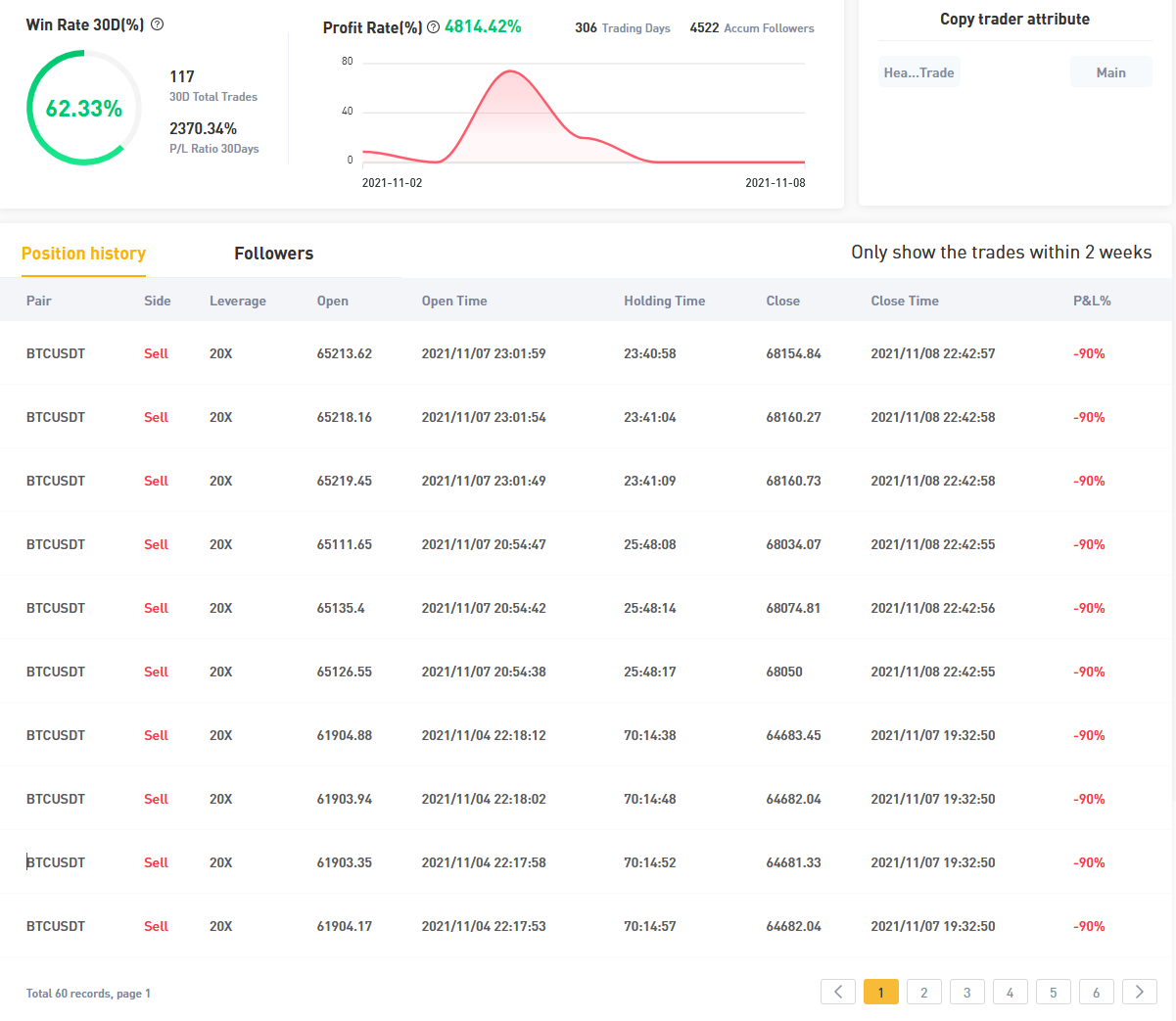
Task: Jump to page 3 of records
Action: pos(967,992)
